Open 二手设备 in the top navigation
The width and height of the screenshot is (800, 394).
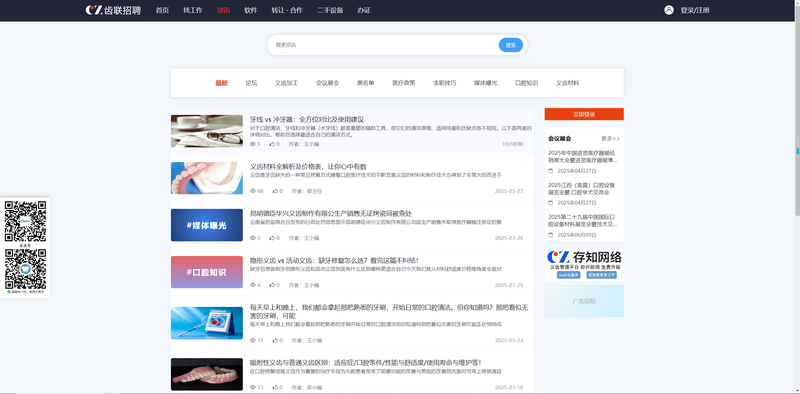(x=330, y=10)
